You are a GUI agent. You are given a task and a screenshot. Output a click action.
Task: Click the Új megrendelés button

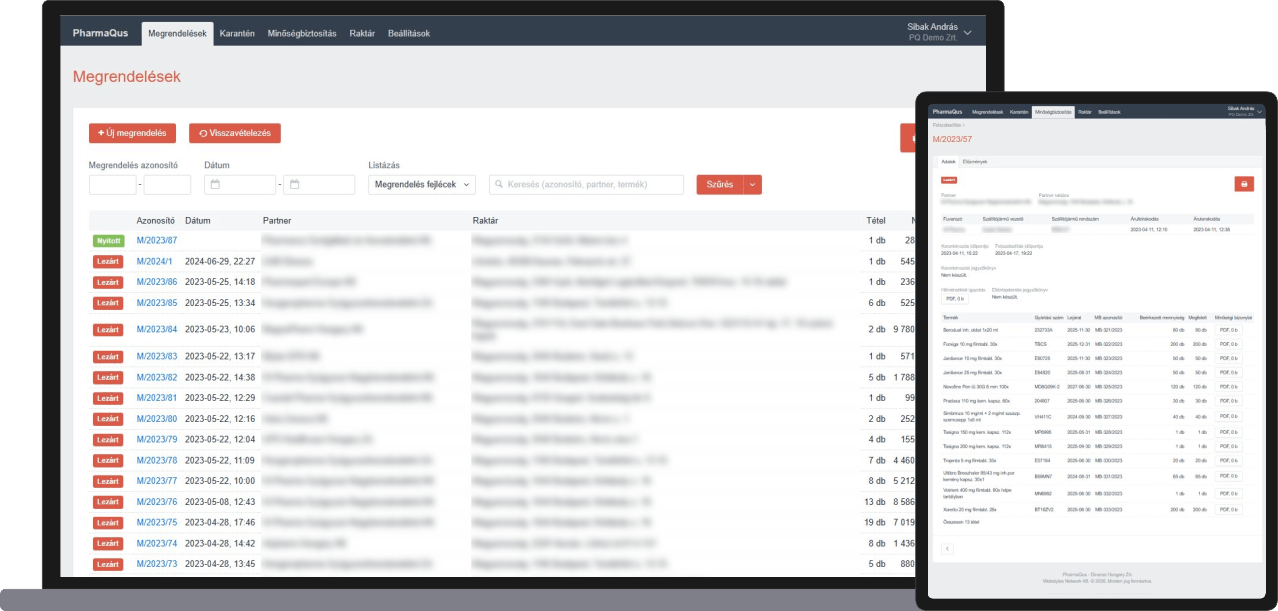[133, 133]
